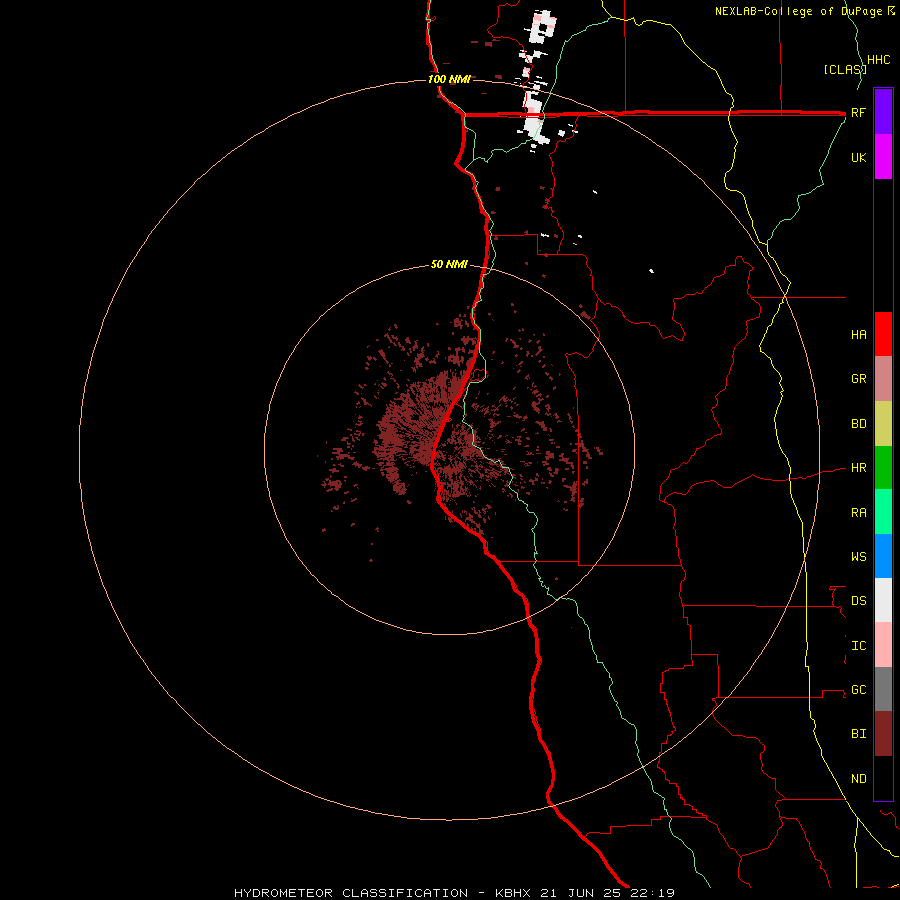Click the DS legend label
The image size is (900, 900).
click(x=859, y=601)
